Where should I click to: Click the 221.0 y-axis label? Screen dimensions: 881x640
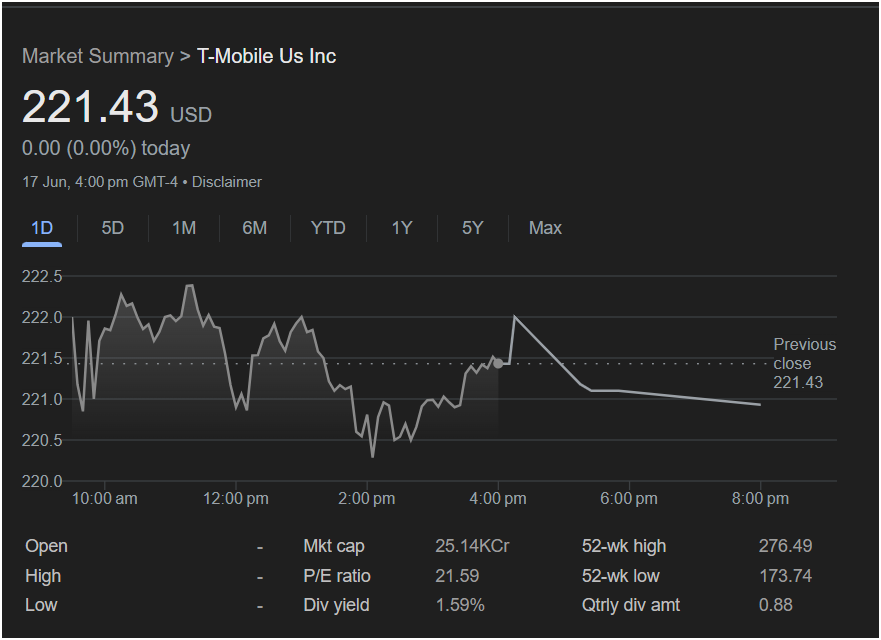tap(42, 400)
